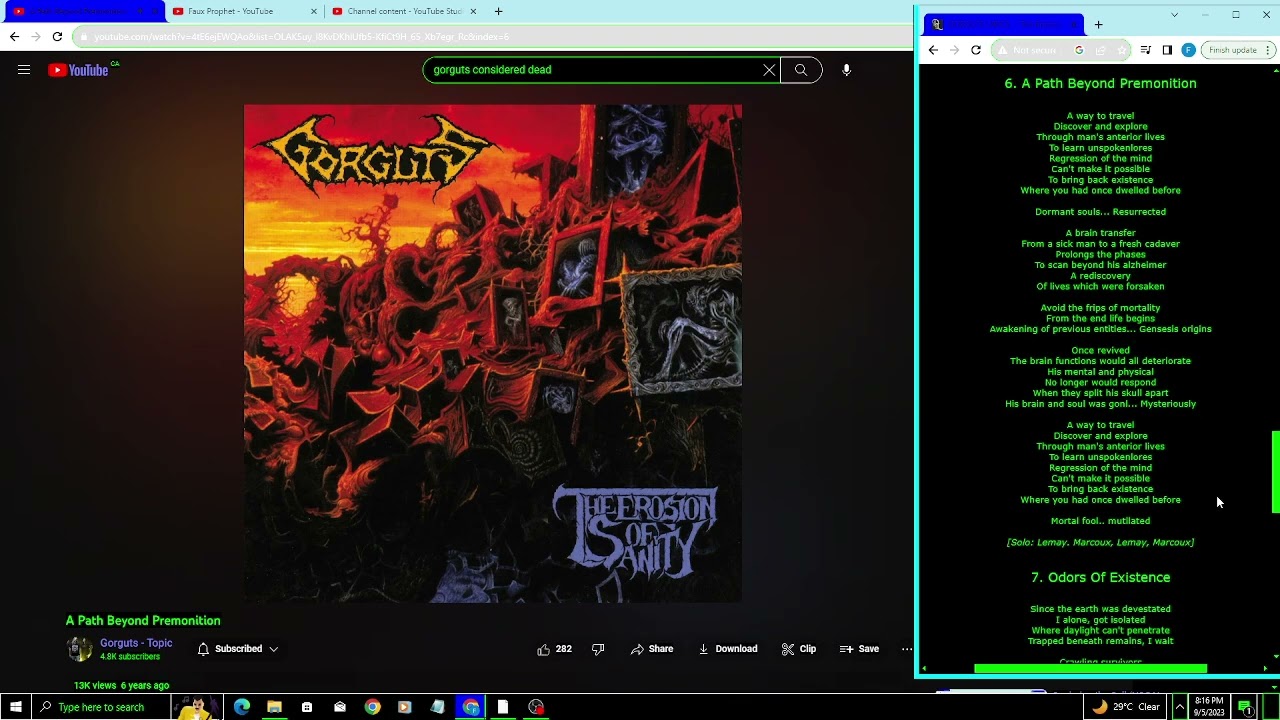
Task: Click the Finish update button
Action: (x=1237, y=50)
